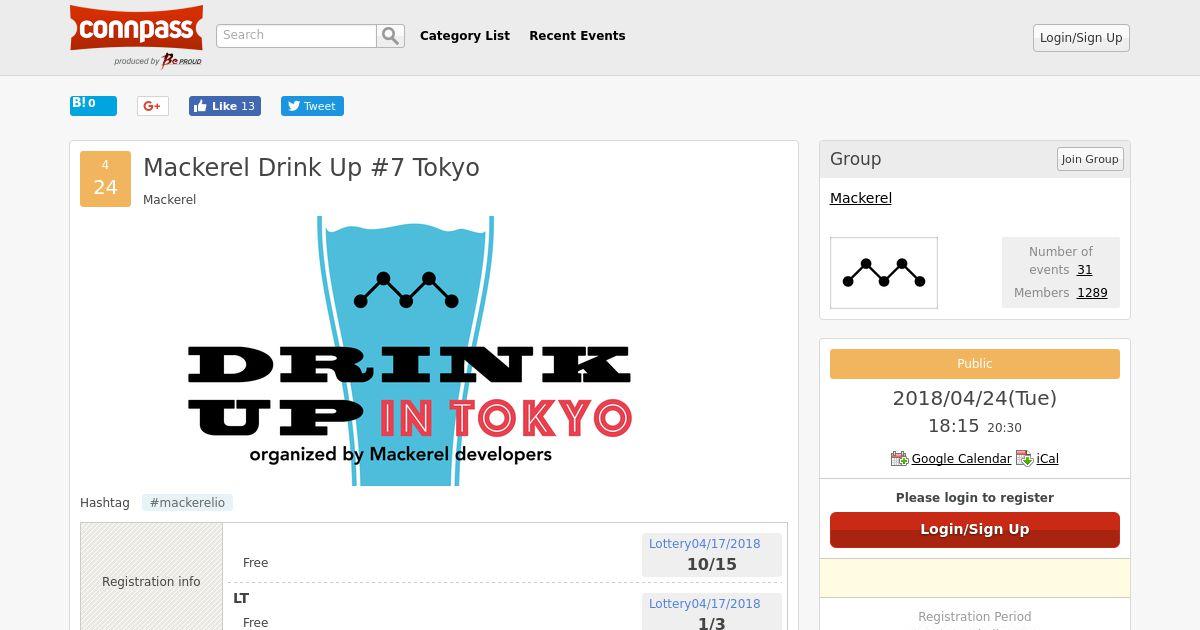Click the 18:15 start time
Image resolution: width=1200 pixels, height=630 pixels.
point(953,426)
